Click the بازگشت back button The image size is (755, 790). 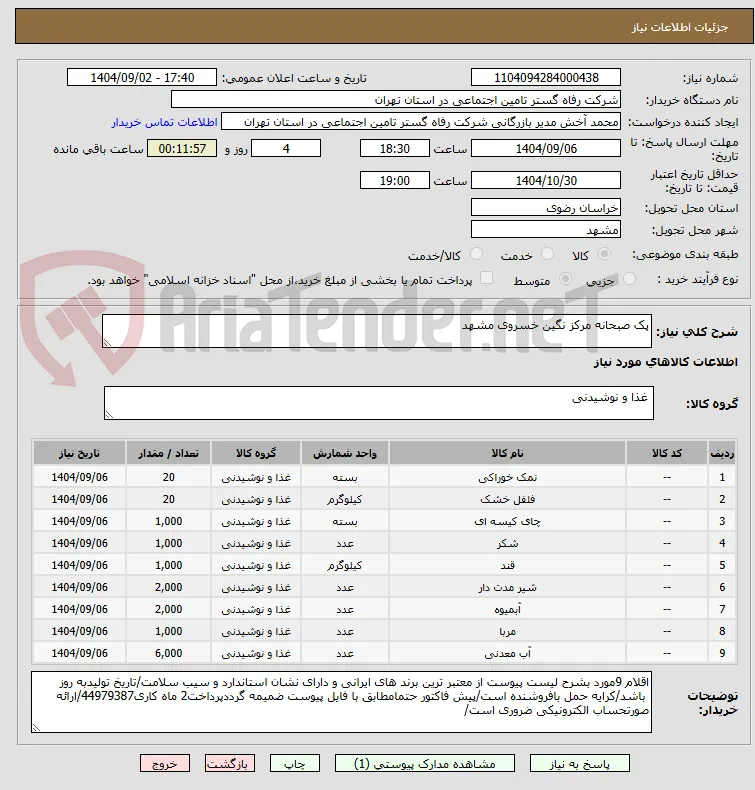coord(230,763)
